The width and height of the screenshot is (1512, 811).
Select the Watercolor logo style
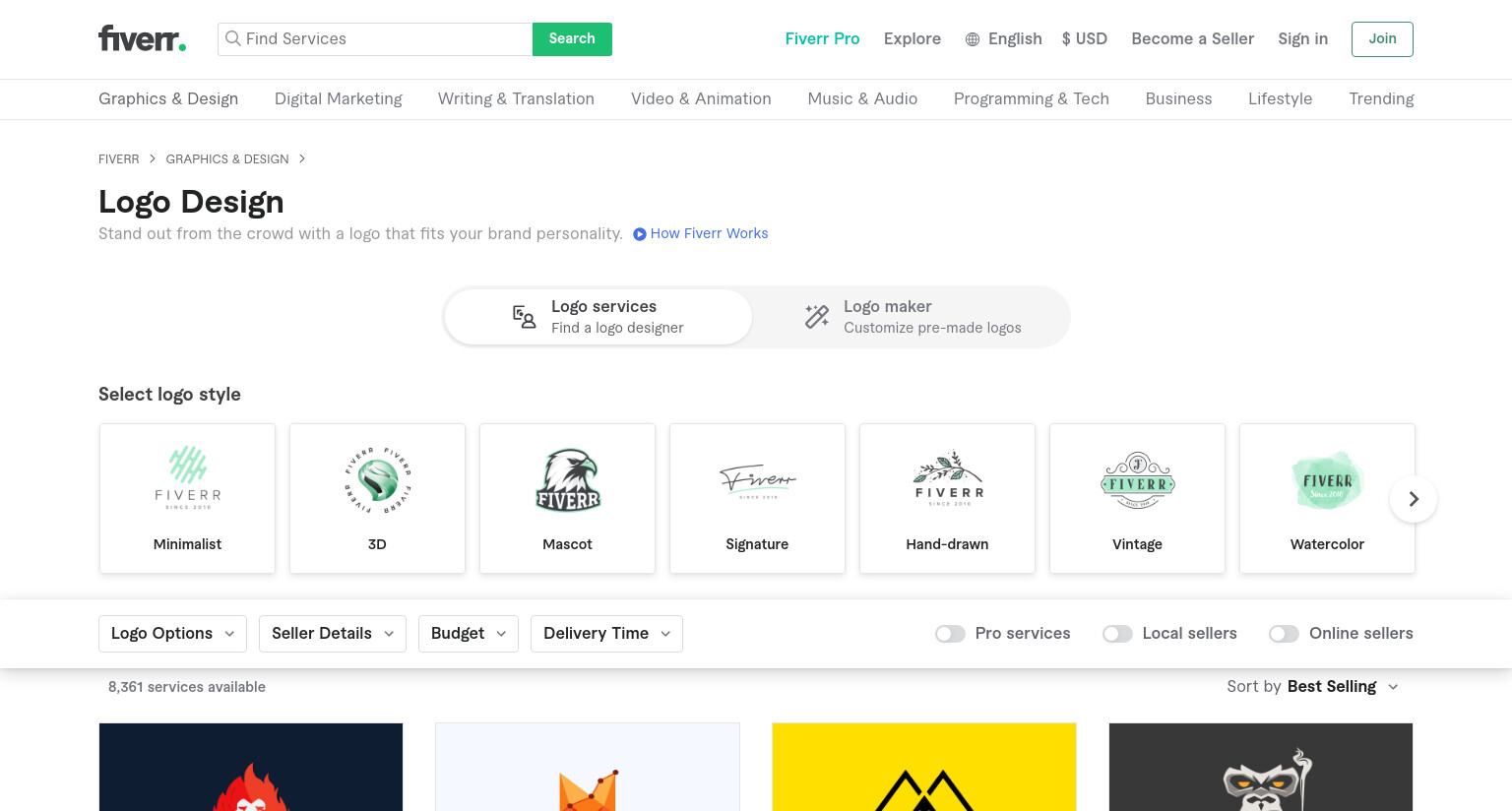click(1327, 498)
